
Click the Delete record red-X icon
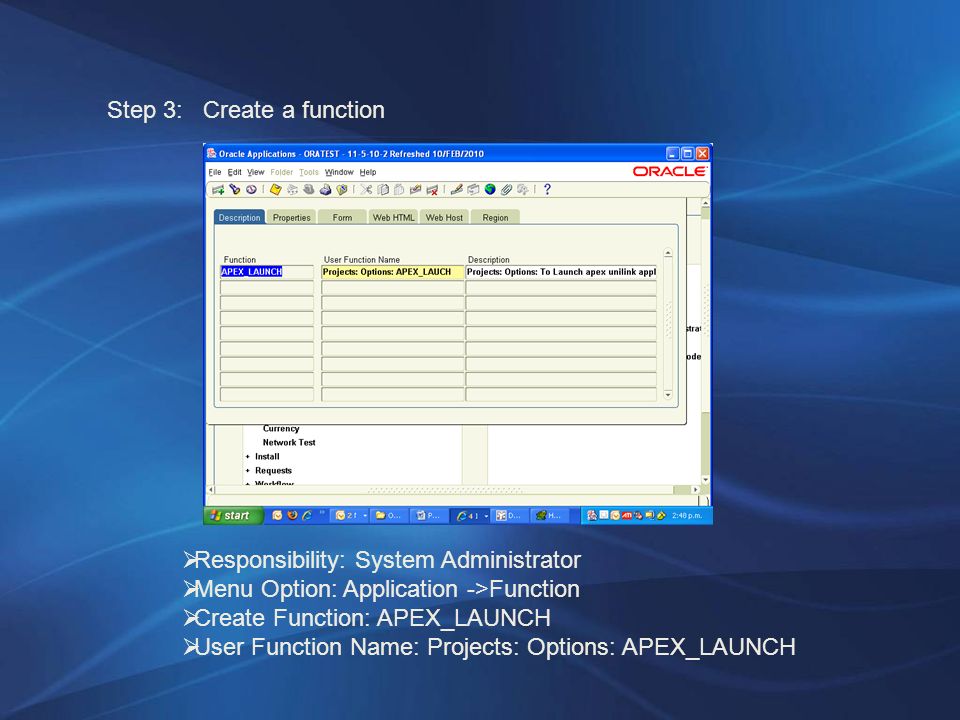click(x=432, y=190)
